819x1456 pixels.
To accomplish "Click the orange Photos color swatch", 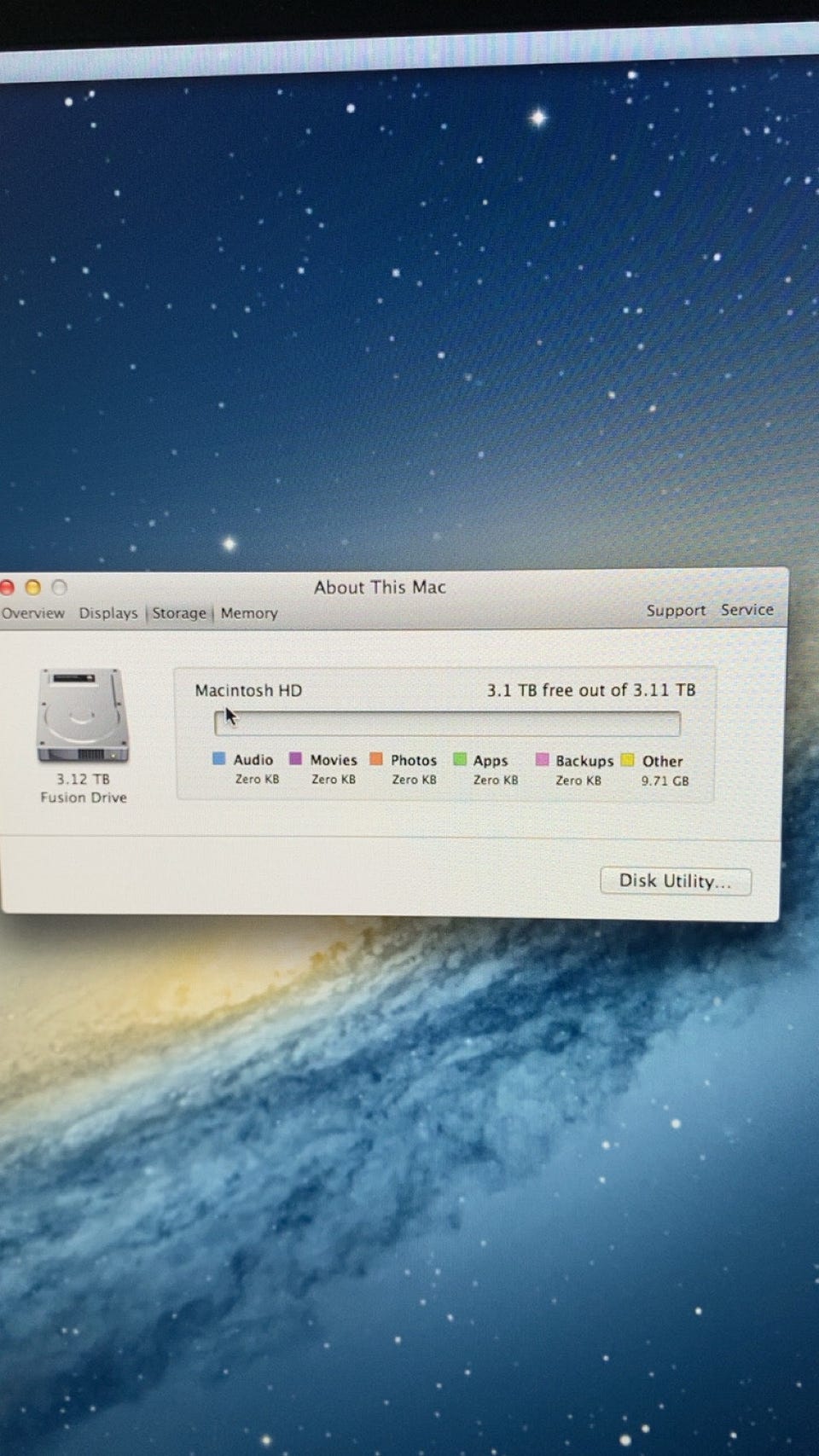I will point(376,758).
